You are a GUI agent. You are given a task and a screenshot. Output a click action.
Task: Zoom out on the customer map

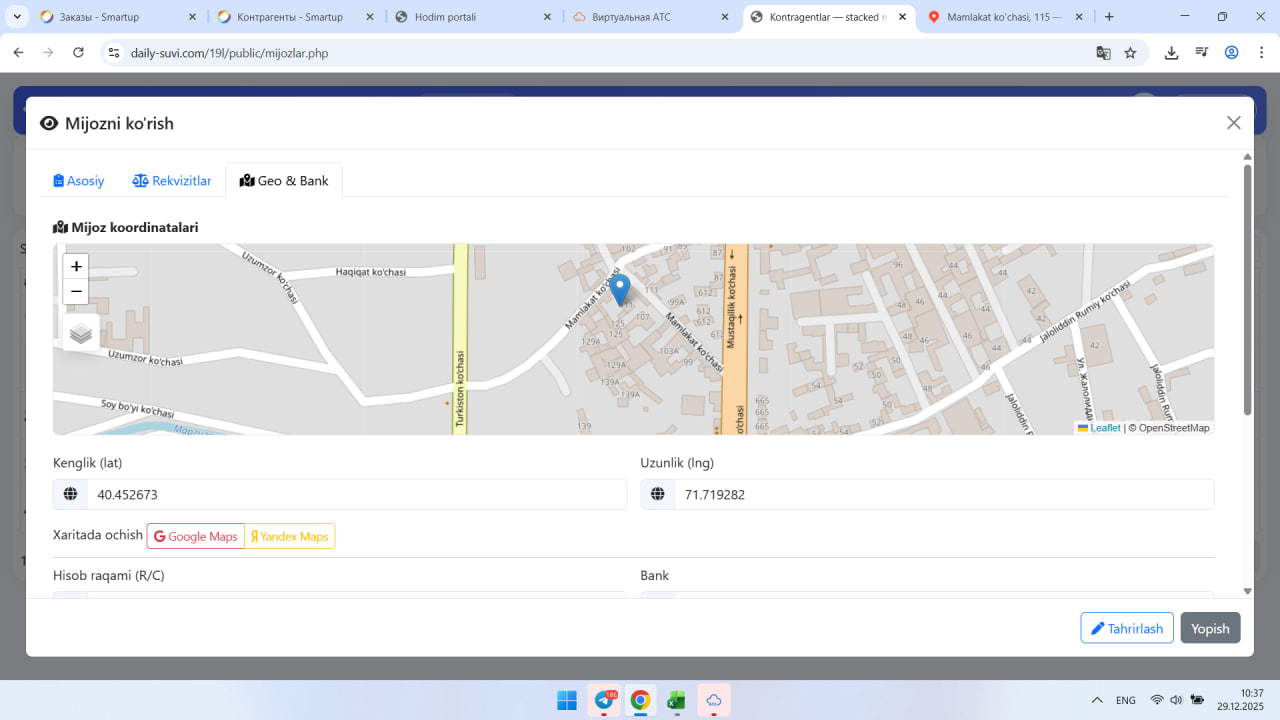coord(76,292)
